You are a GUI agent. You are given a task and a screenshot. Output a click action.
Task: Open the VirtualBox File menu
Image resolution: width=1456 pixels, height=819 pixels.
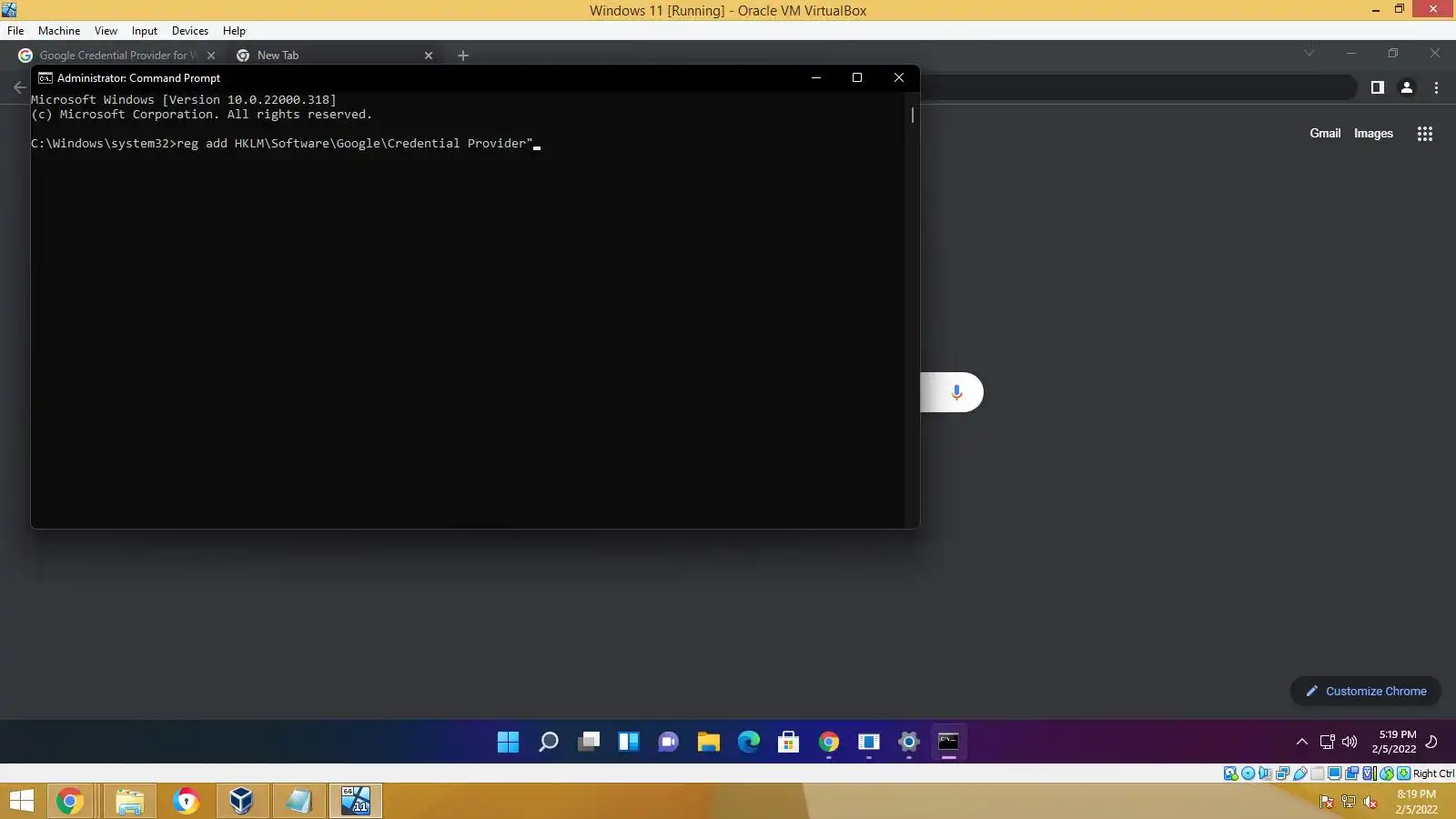[15, 30]
